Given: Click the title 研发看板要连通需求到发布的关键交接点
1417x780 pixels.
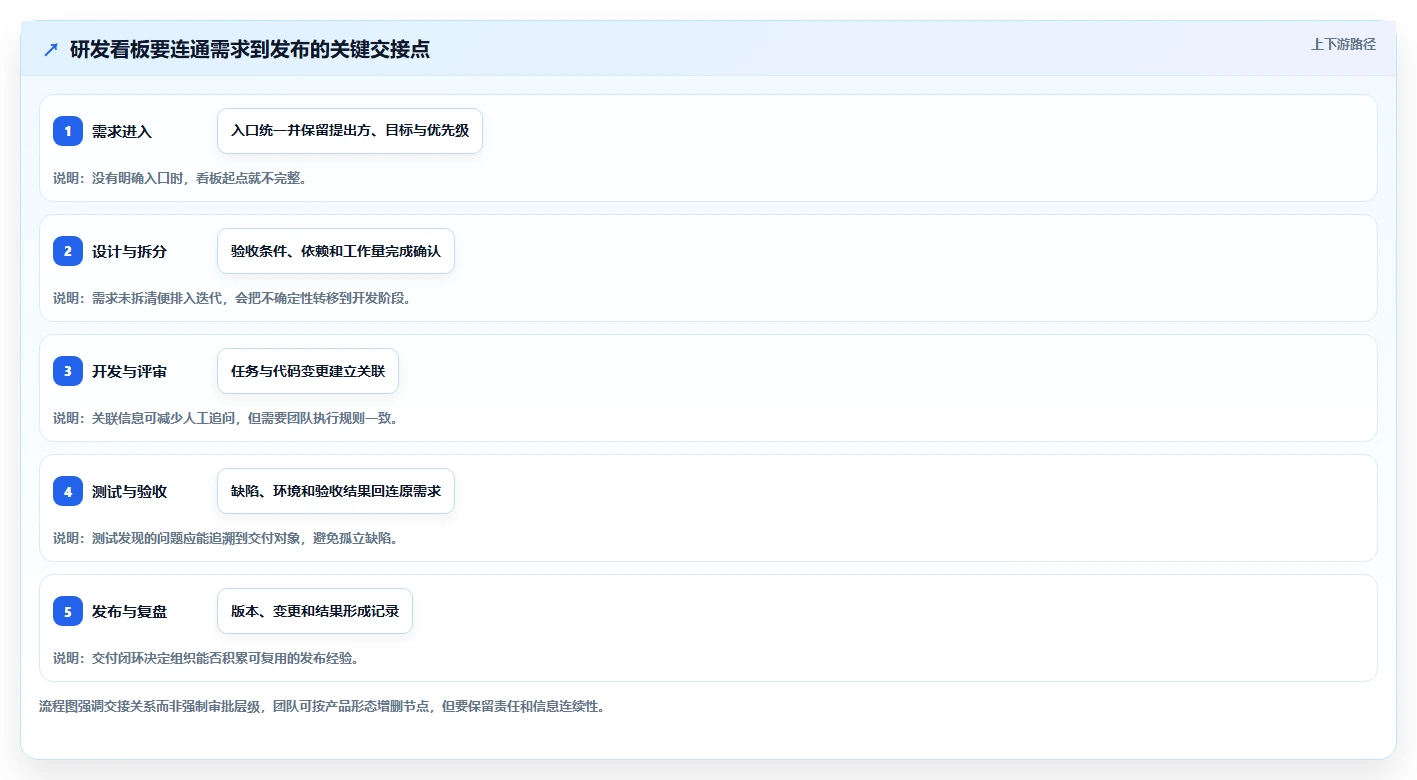Looking at the screenshot, I should tap(250, 49).
